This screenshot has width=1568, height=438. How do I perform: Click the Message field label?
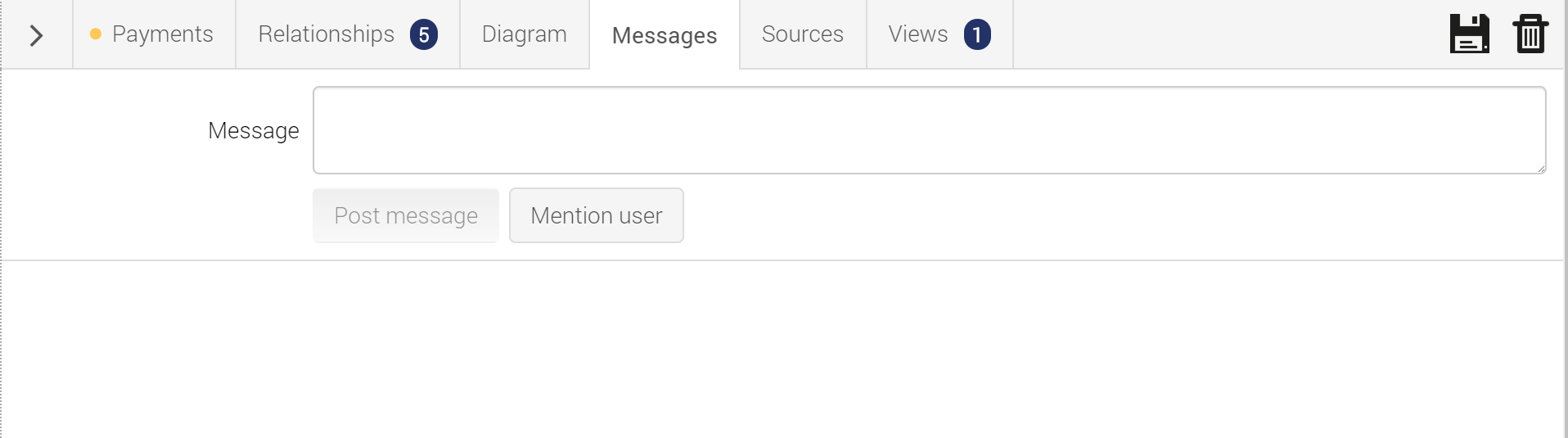[x=254, y=131]
